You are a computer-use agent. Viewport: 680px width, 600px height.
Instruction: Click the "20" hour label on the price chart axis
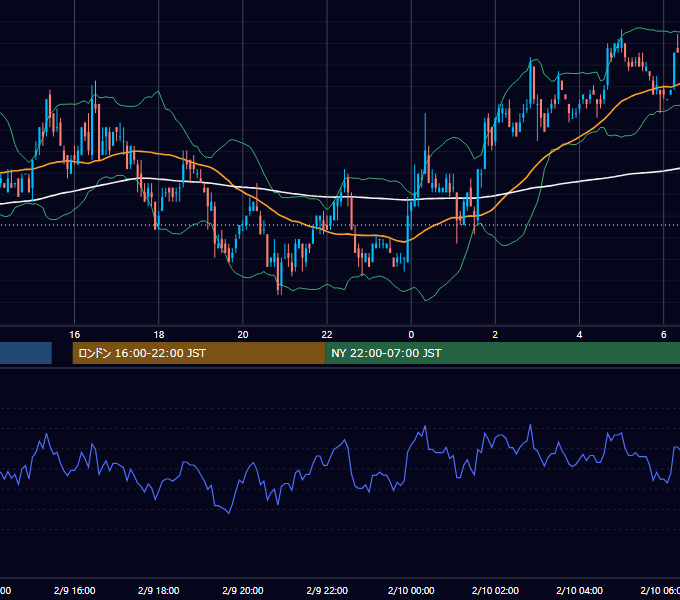pyautogui.click(x=243, y=334)
